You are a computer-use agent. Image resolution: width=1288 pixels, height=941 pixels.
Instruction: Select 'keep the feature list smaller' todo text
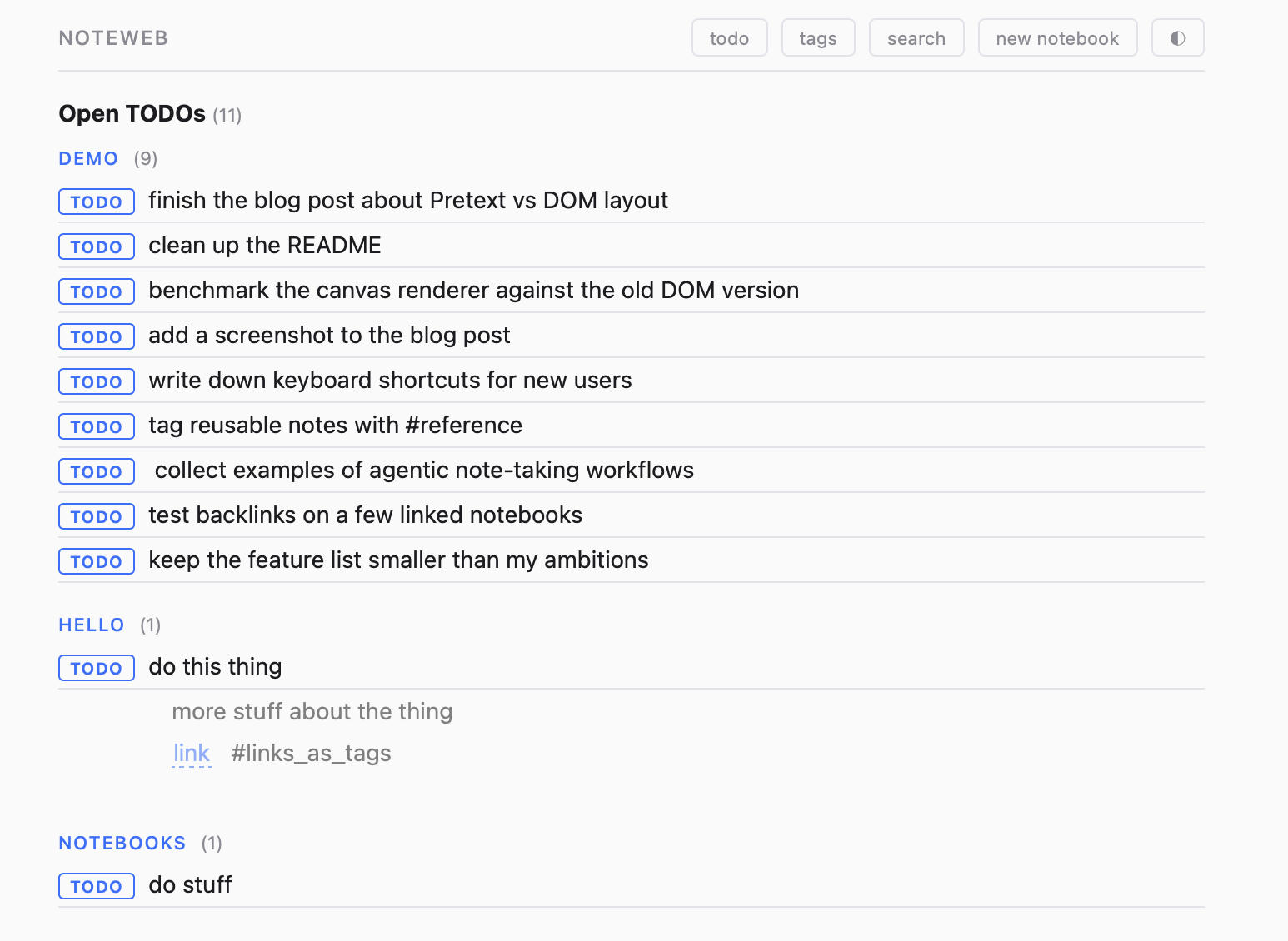pos(398,560)
